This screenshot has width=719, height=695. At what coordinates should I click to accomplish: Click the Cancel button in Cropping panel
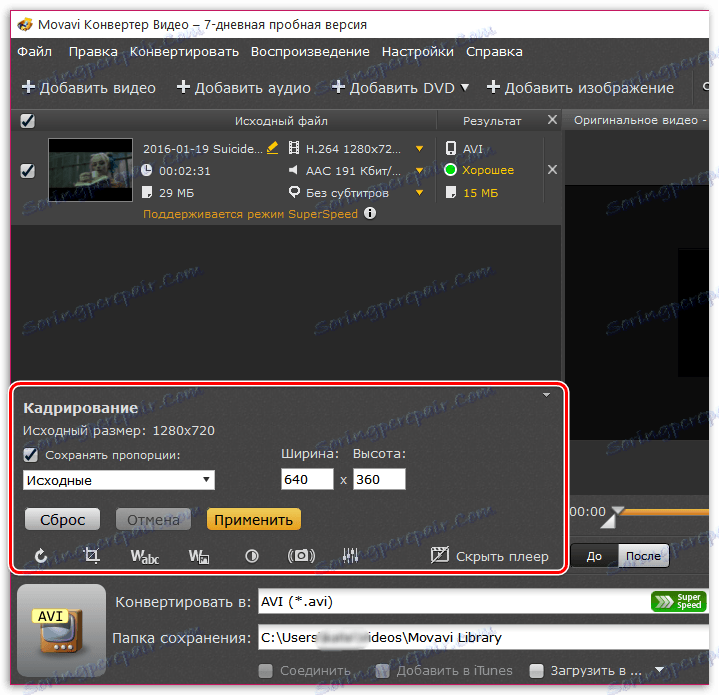[x=153, y=519]
